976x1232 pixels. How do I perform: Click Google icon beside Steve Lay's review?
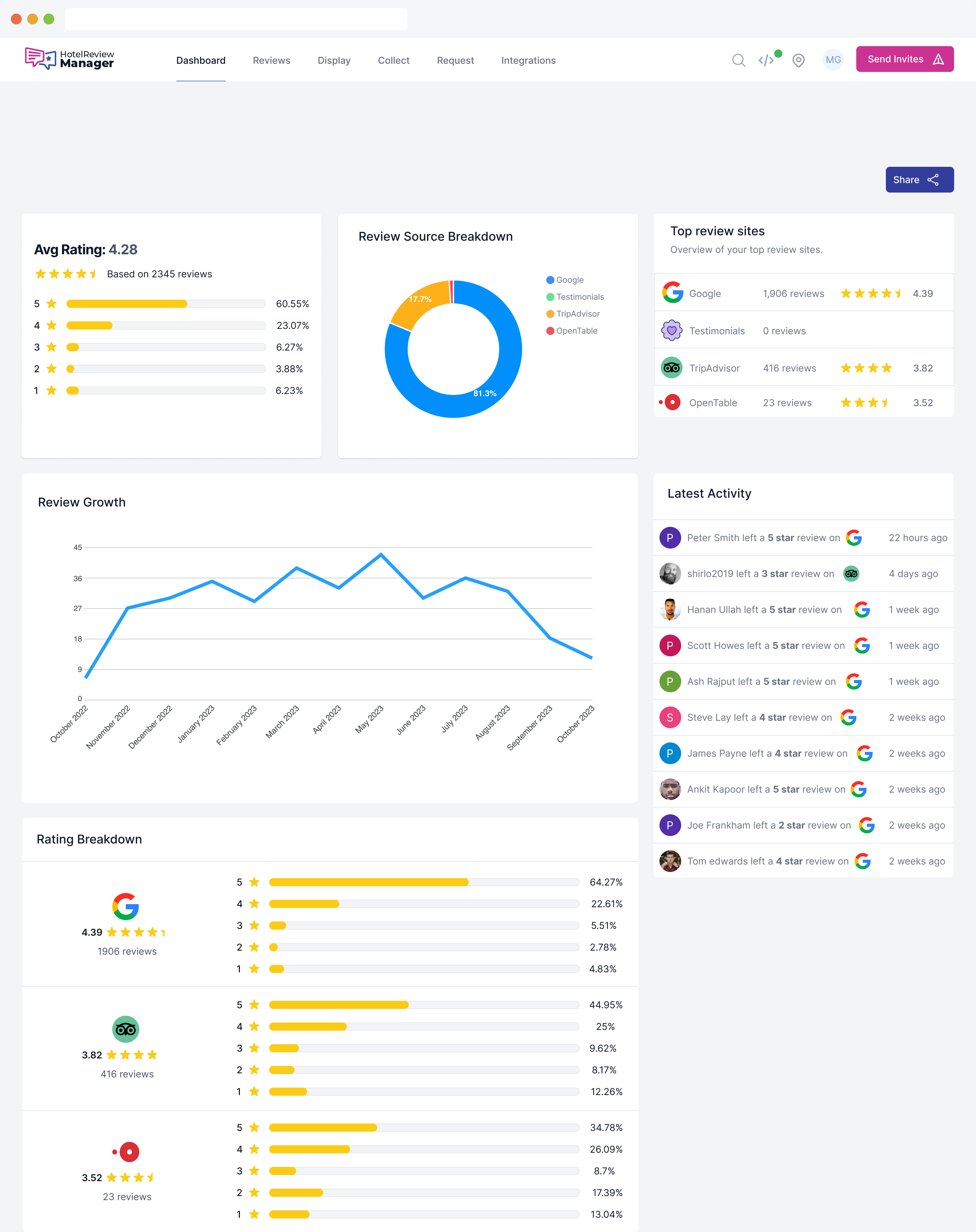(848, 718)
